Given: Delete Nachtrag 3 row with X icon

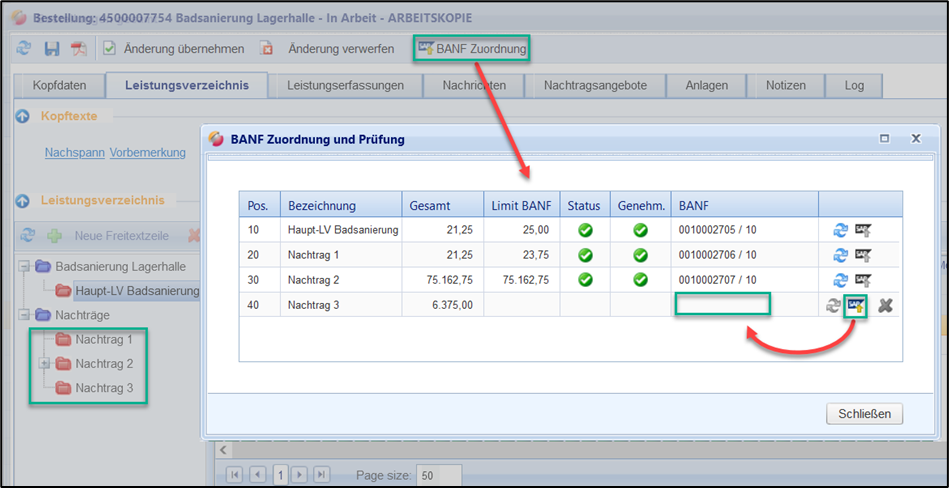Looking at the screenshot, I should [885, 306].
